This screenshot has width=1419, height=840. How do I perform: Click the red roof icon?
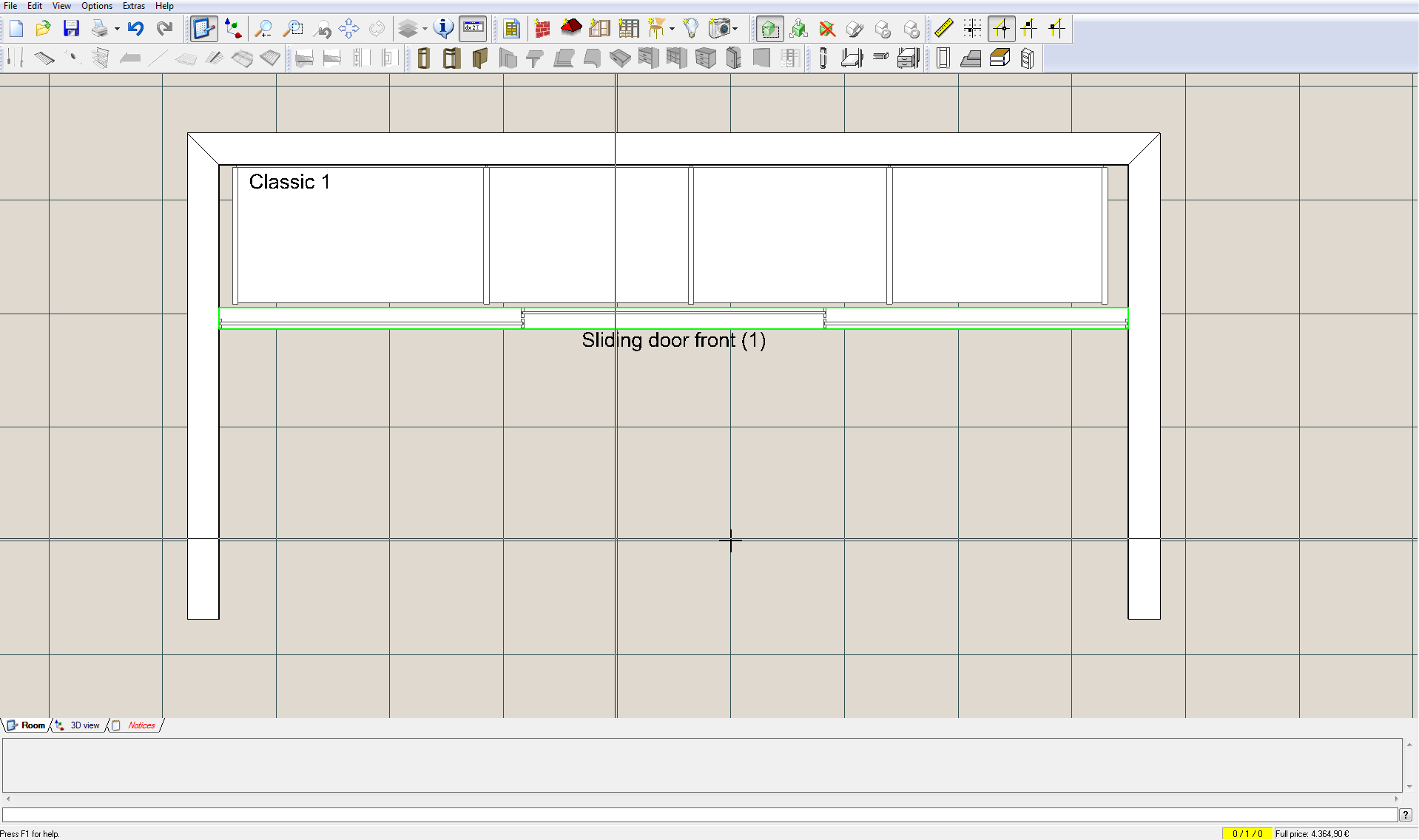click(x=571, y=29)
